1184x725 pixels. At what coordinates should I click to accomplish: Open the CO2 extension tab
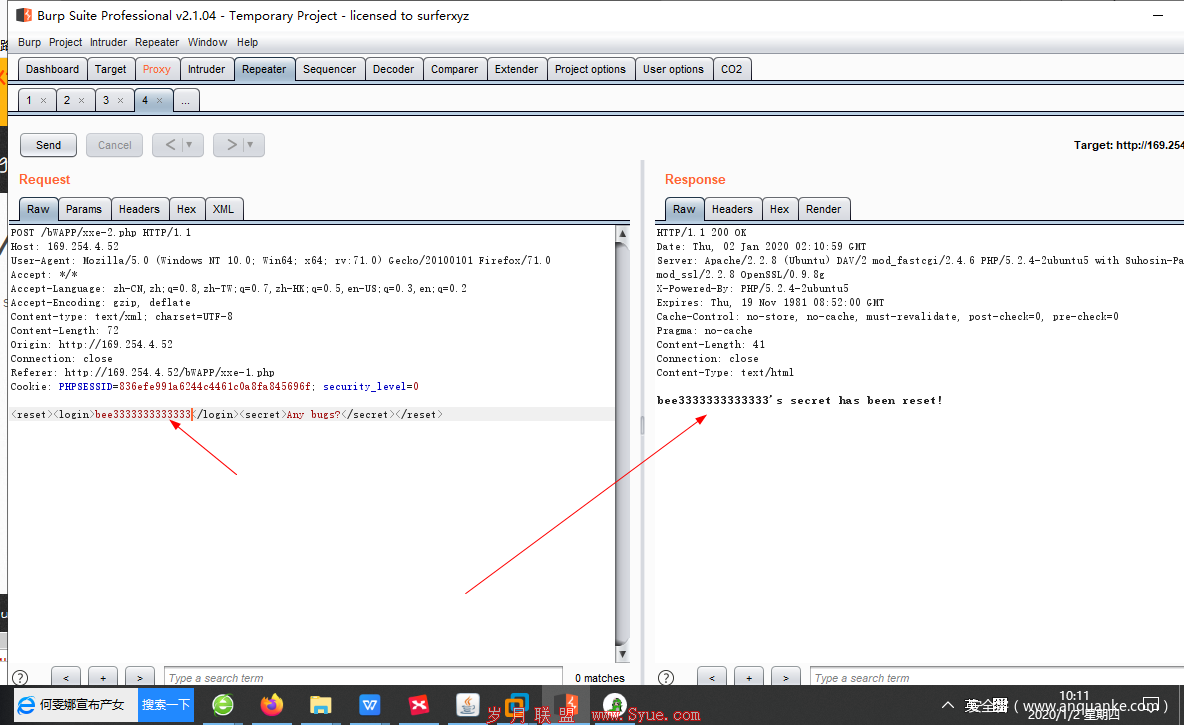tap(732, 69)
